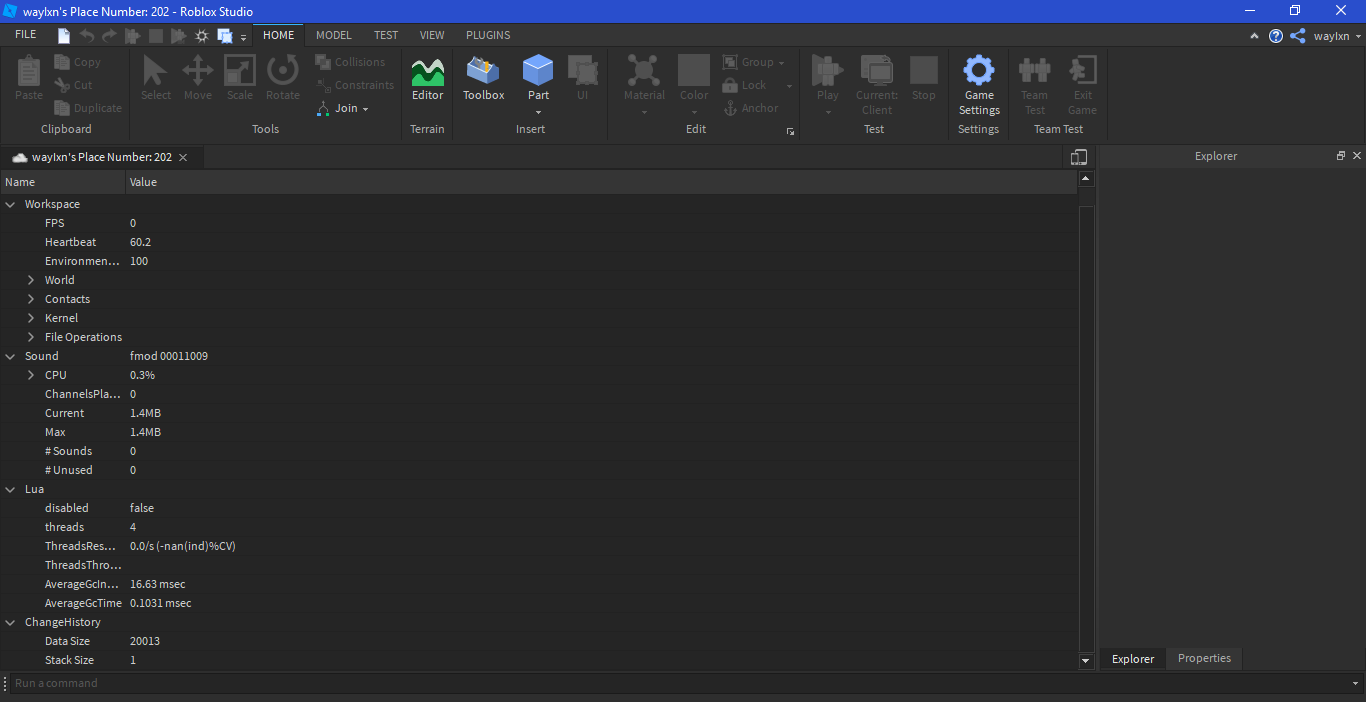Toggle the Anchor option
Viewport: 1366px width, 702px height.
pos(751,108)
